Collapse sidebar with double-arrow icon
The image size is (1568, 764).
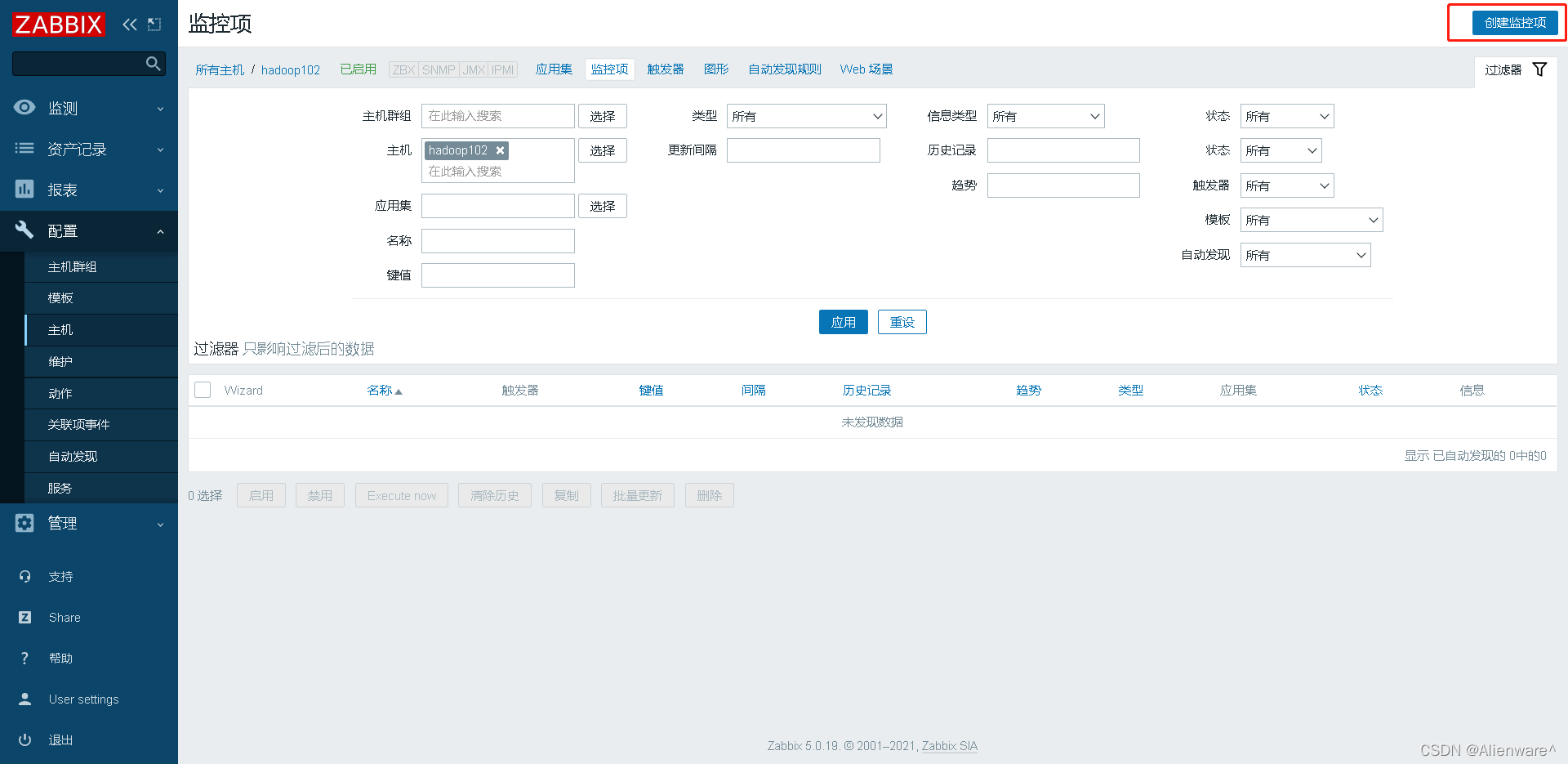pos(130,25)
